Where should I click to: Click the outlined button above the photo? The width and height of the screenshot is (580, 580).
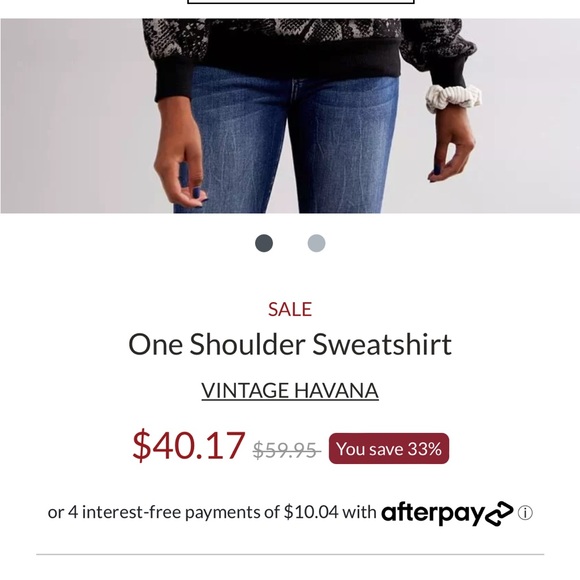[301, 1]
